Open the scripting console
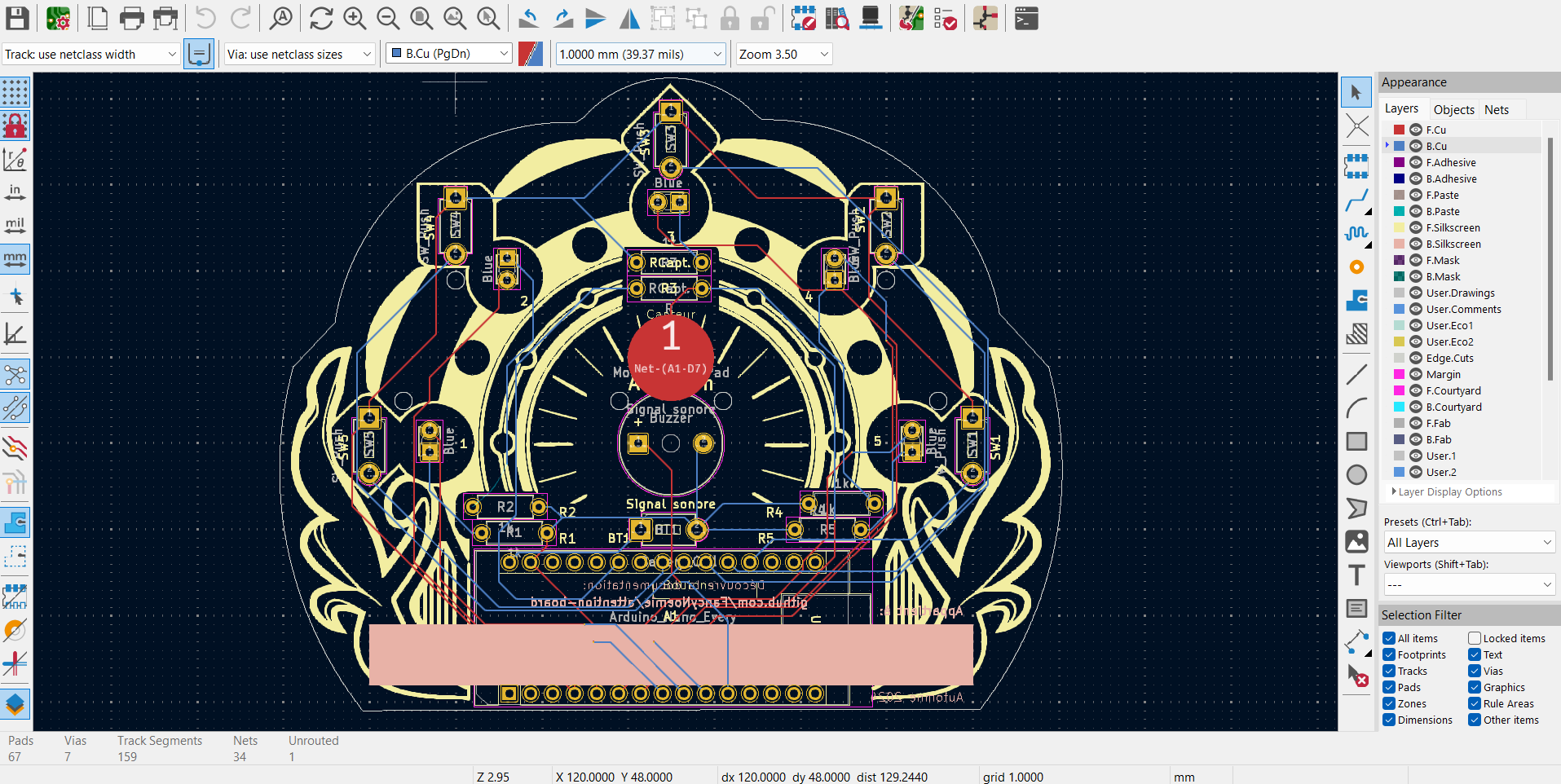Image resolution: width=1561 pixels, height=784 pixels. [1026, 18]
